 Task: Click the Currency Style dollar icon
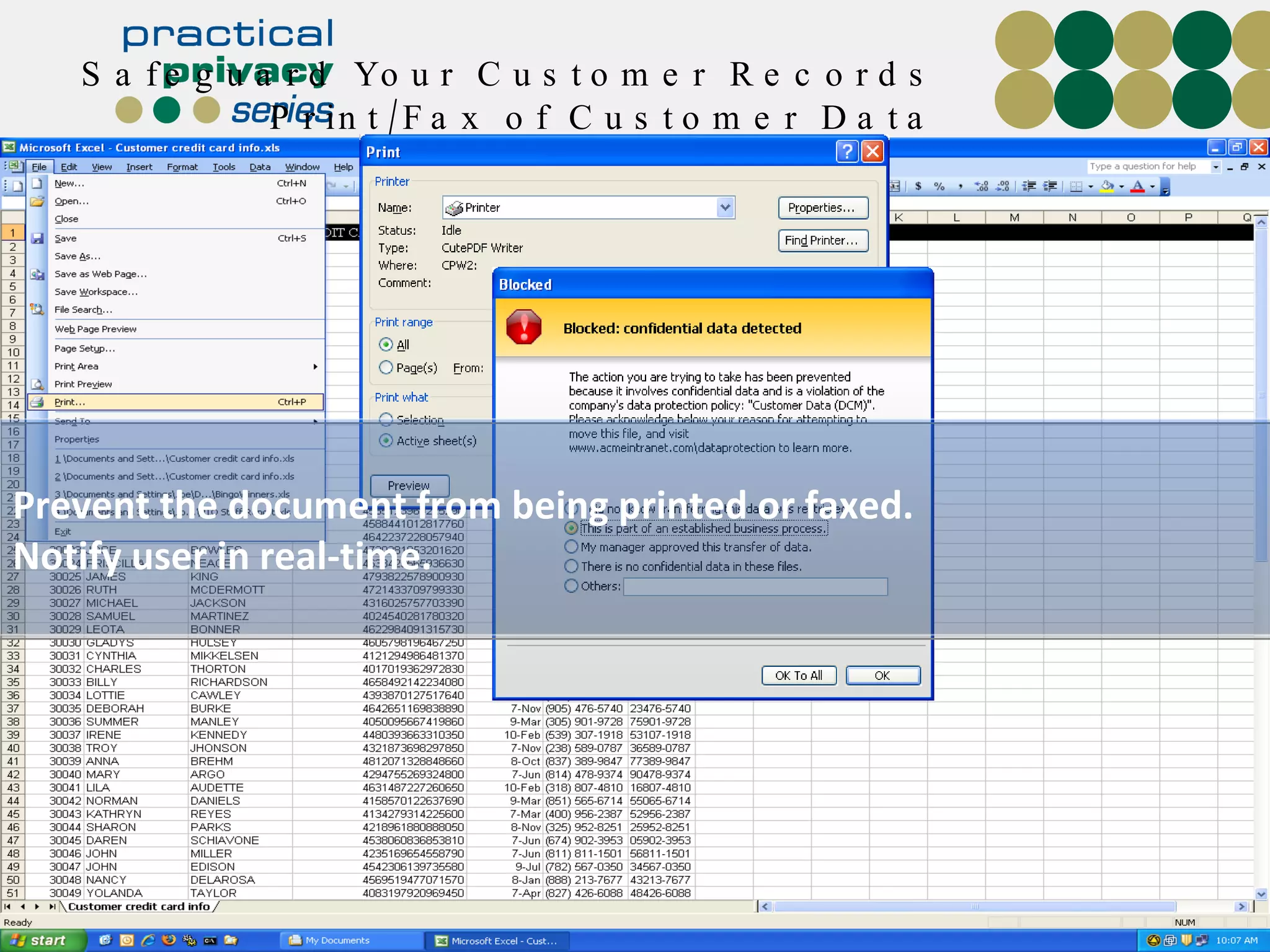coord(918,186)
